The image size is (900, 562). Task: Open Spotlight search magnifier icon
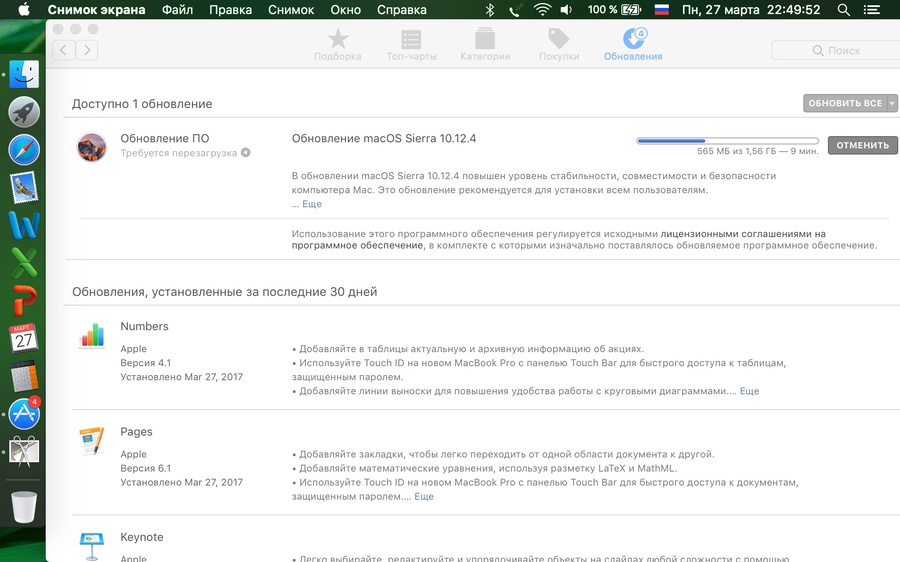click(x=843, y=10)
